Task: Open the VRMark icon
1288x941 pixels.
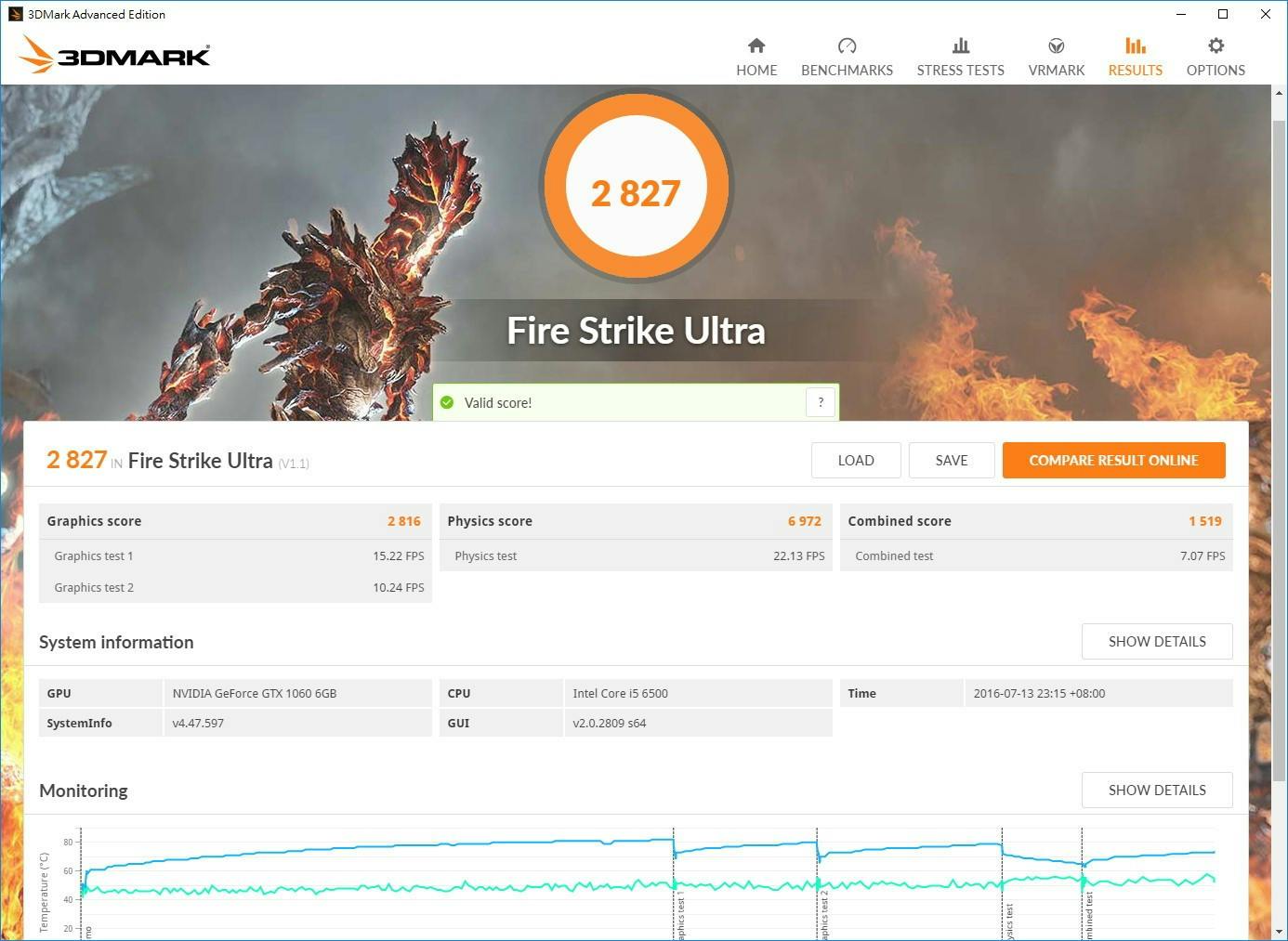Action: pyautogui.click(x=1057, y=46)
